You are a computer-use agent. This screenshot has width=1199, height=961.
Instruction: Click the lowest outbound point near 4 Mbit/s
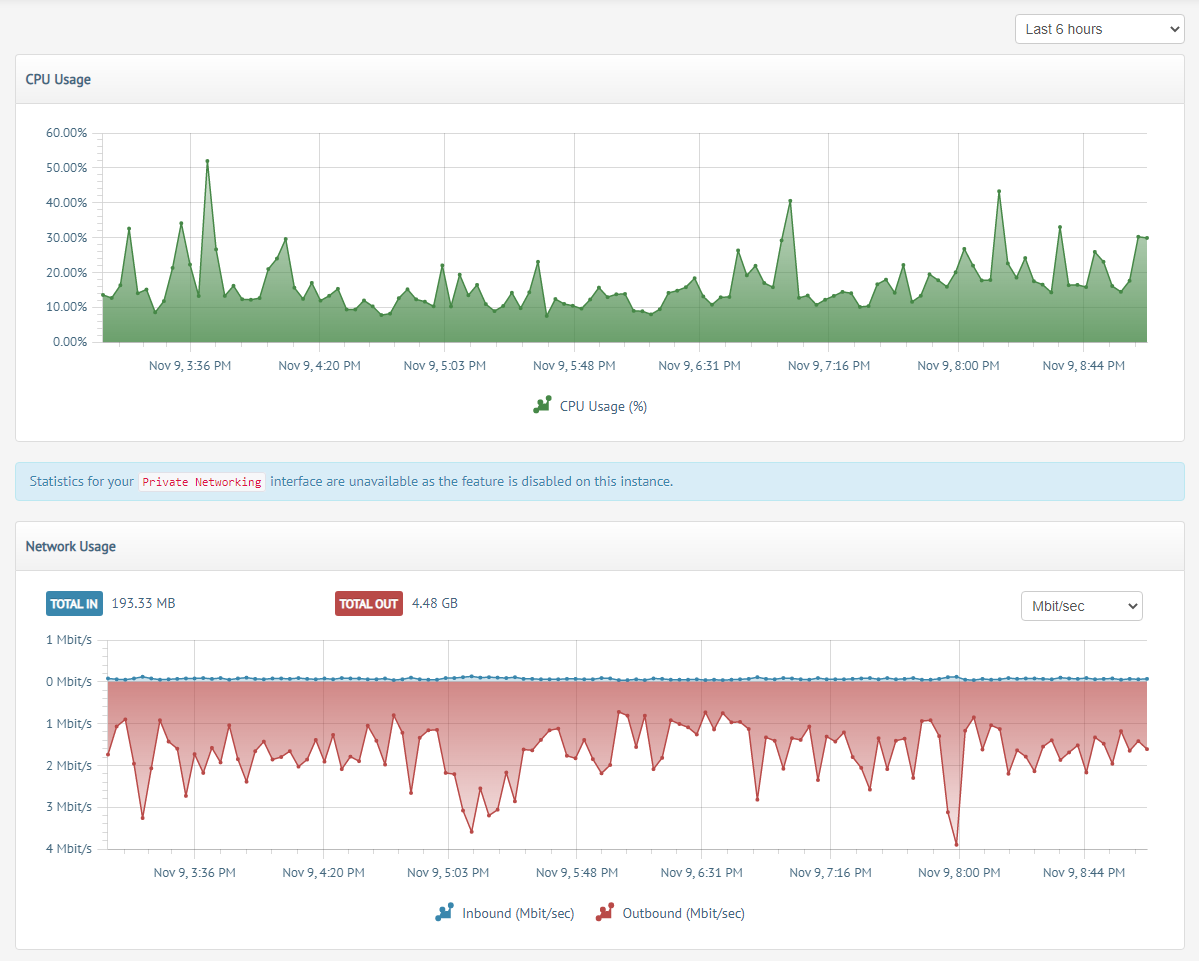[957, 845]
